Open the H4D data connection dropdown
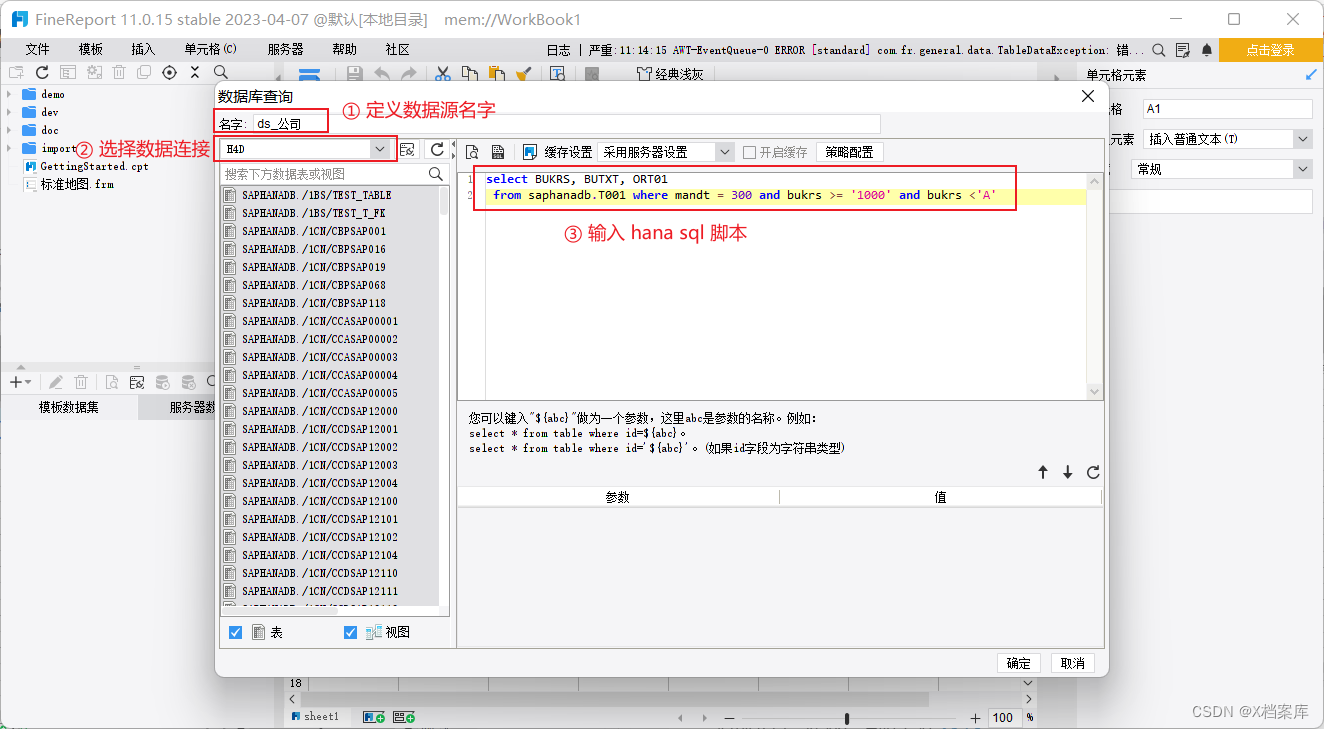 (380, 149)
